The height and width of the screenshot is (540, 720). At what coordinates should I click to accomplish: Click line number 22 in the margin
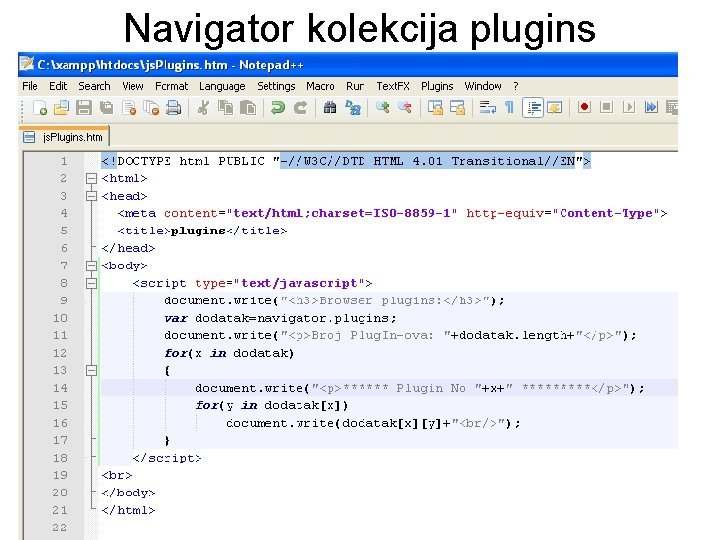coord(60,528)
